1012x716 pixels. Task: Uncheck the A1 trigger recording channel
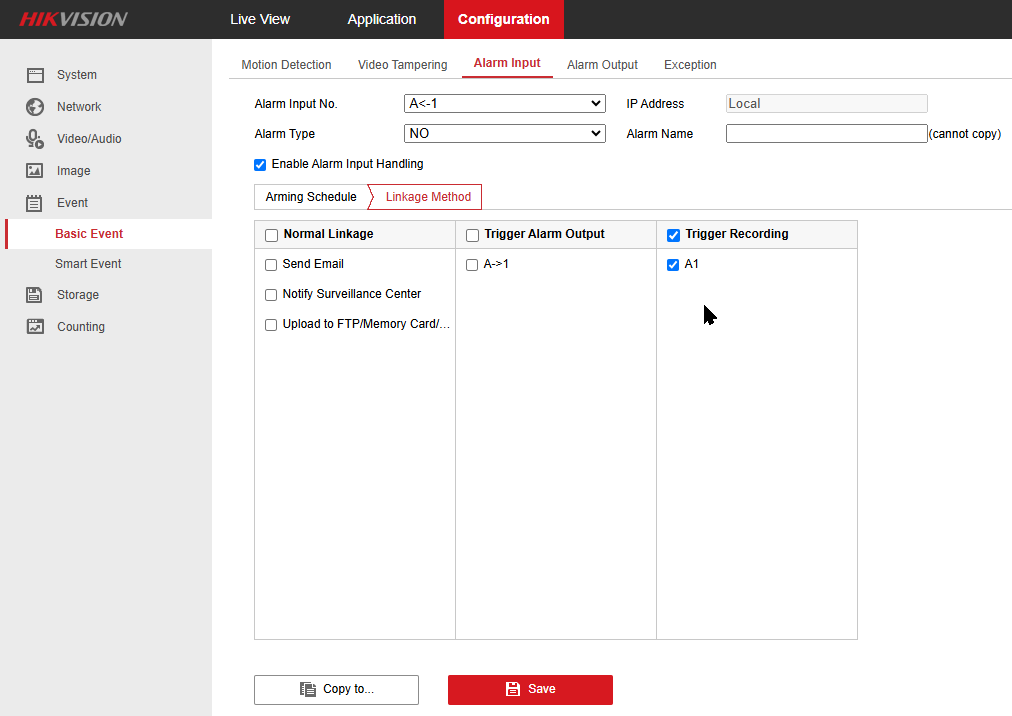673,265
